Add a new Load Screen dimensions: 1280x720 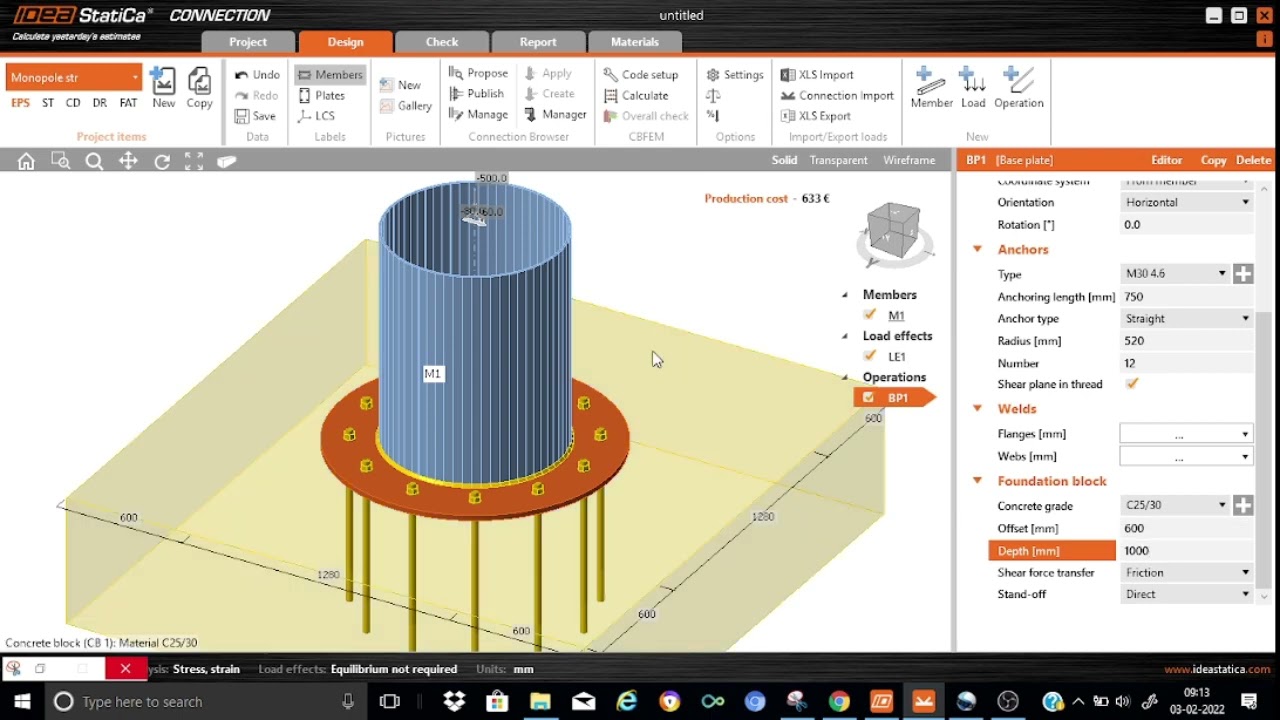pyautogui.click(x=973, y=88)
